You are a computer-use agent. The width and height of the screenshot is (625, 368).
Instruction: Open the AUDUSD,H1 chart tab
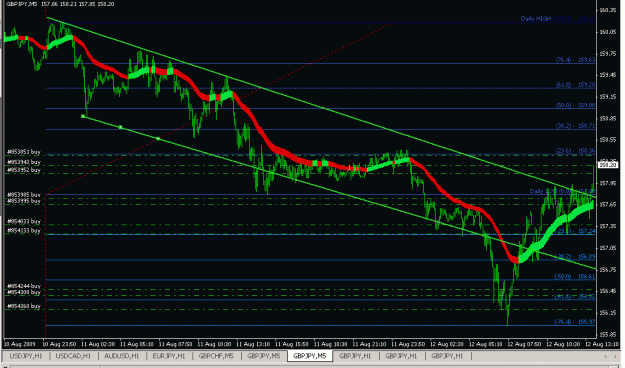(x=121, y=356)
